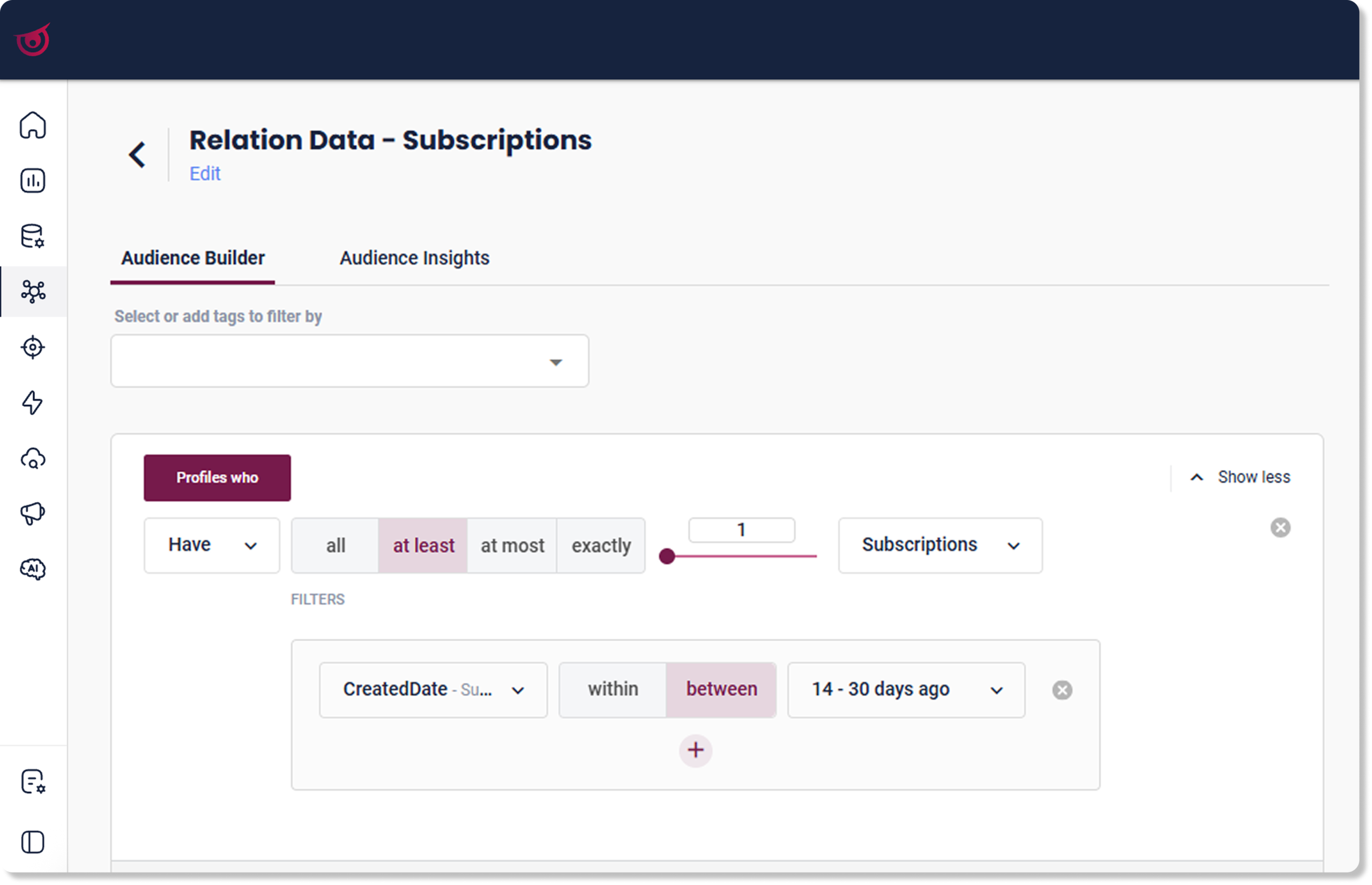Image resolution: width=1372 pixels, height=885 pixels.
Task: Expand the Subscriptions dropdown
Action: (940, 545)
